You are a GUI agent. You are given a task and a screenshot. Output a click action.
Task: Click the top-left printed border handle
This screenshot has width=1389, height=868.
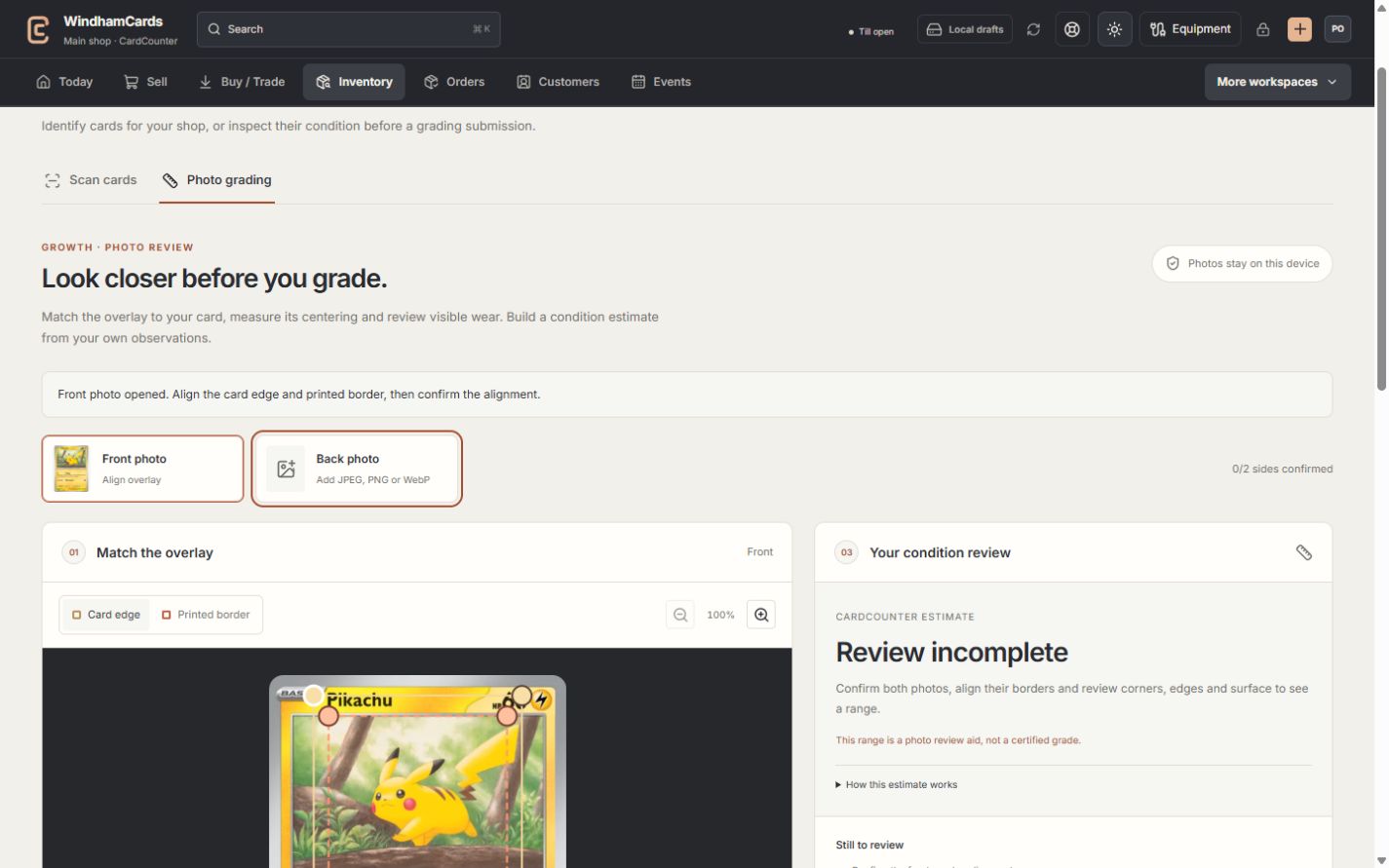328,716
